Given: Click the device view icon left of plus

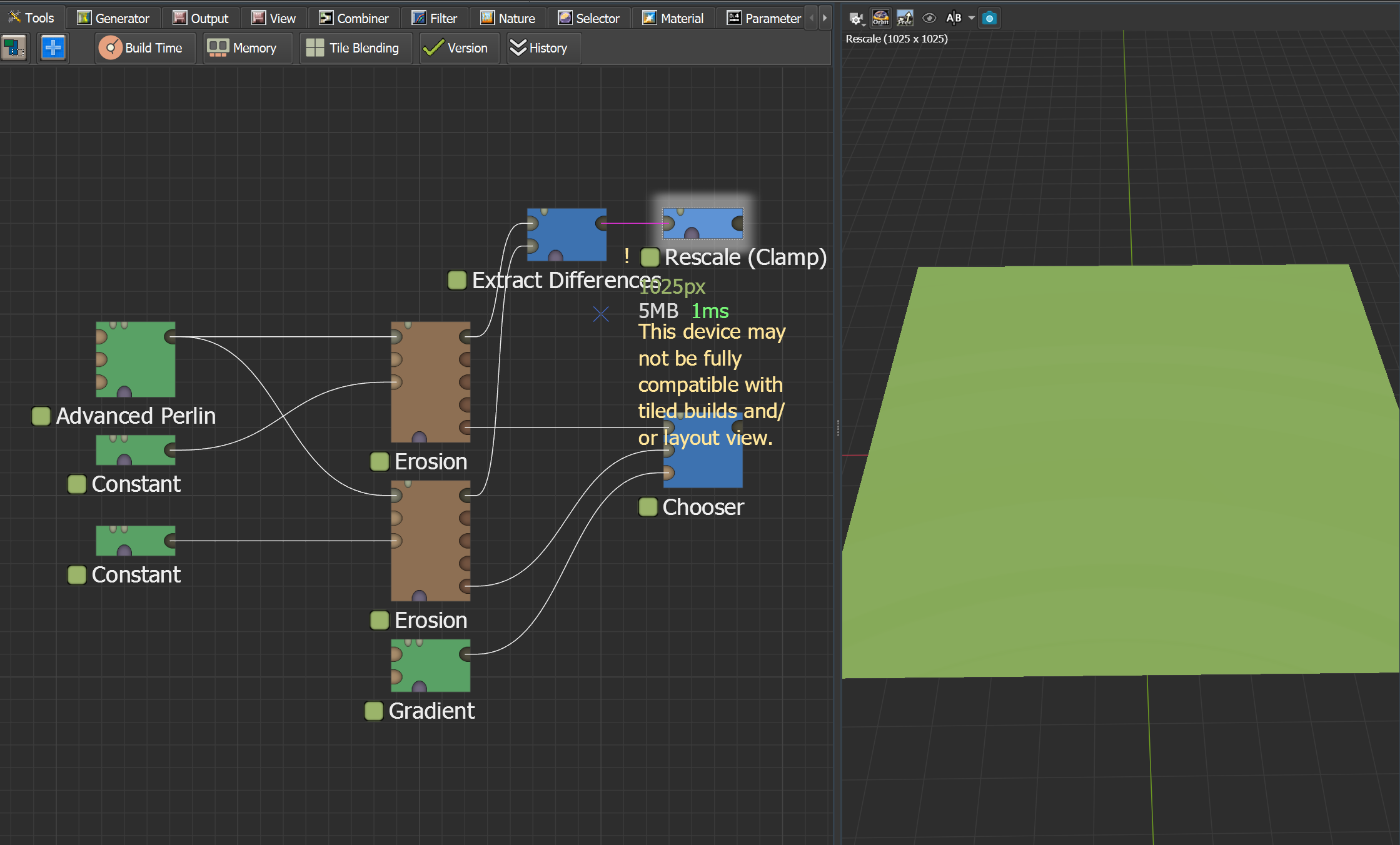Looking at the screenshot, I should pos(14,47).
